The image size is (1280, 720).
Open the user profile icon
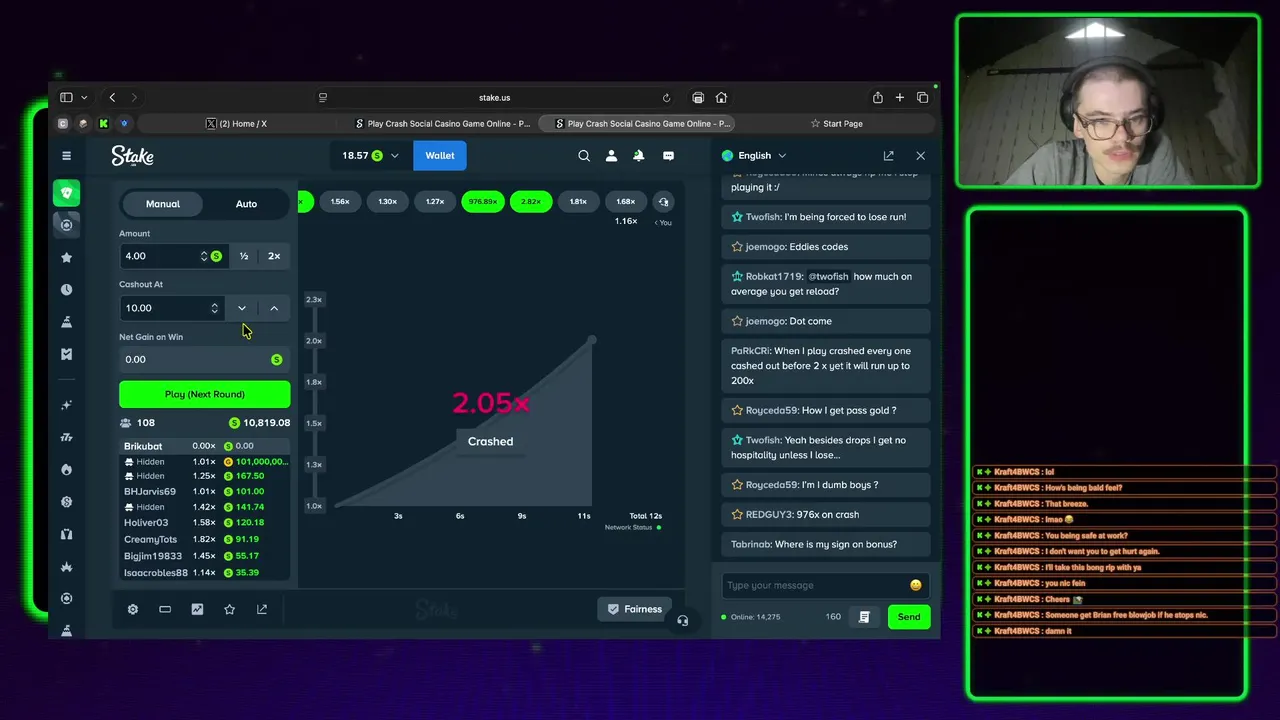tap(611, 155)
